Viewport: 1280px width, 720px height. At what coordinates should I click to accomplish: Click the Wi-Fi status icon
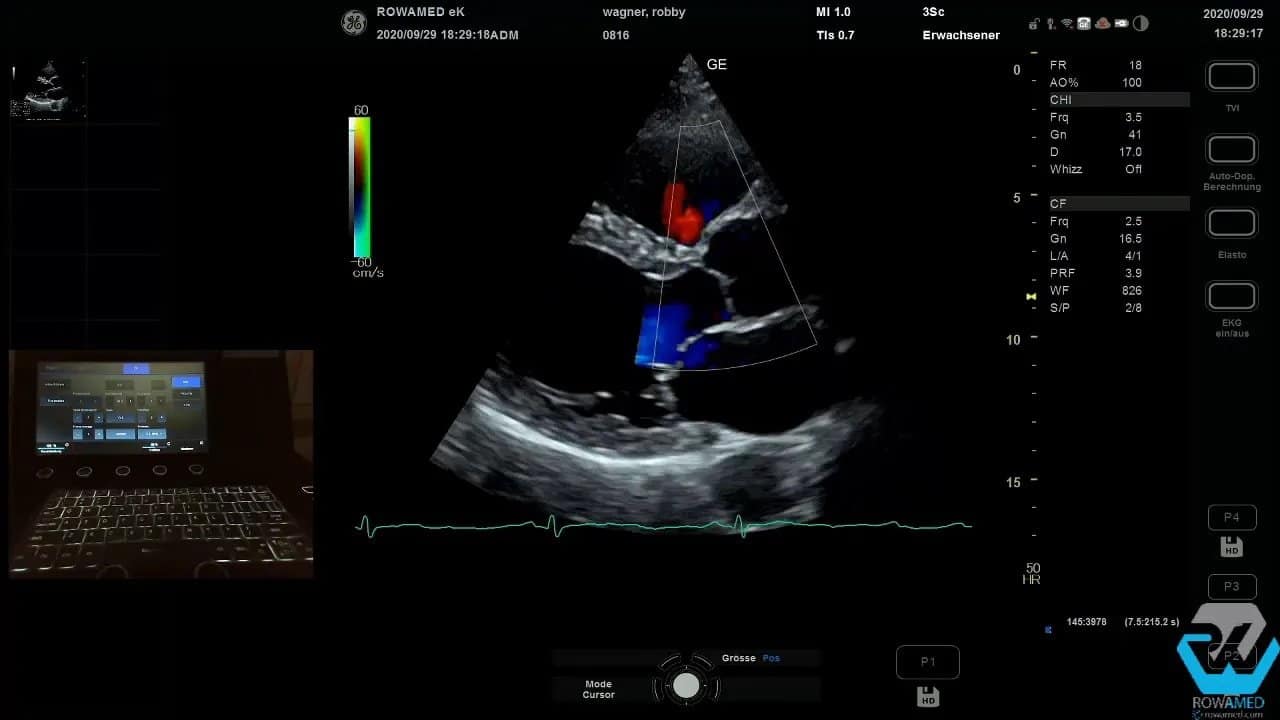click(x=1066, y=24)
